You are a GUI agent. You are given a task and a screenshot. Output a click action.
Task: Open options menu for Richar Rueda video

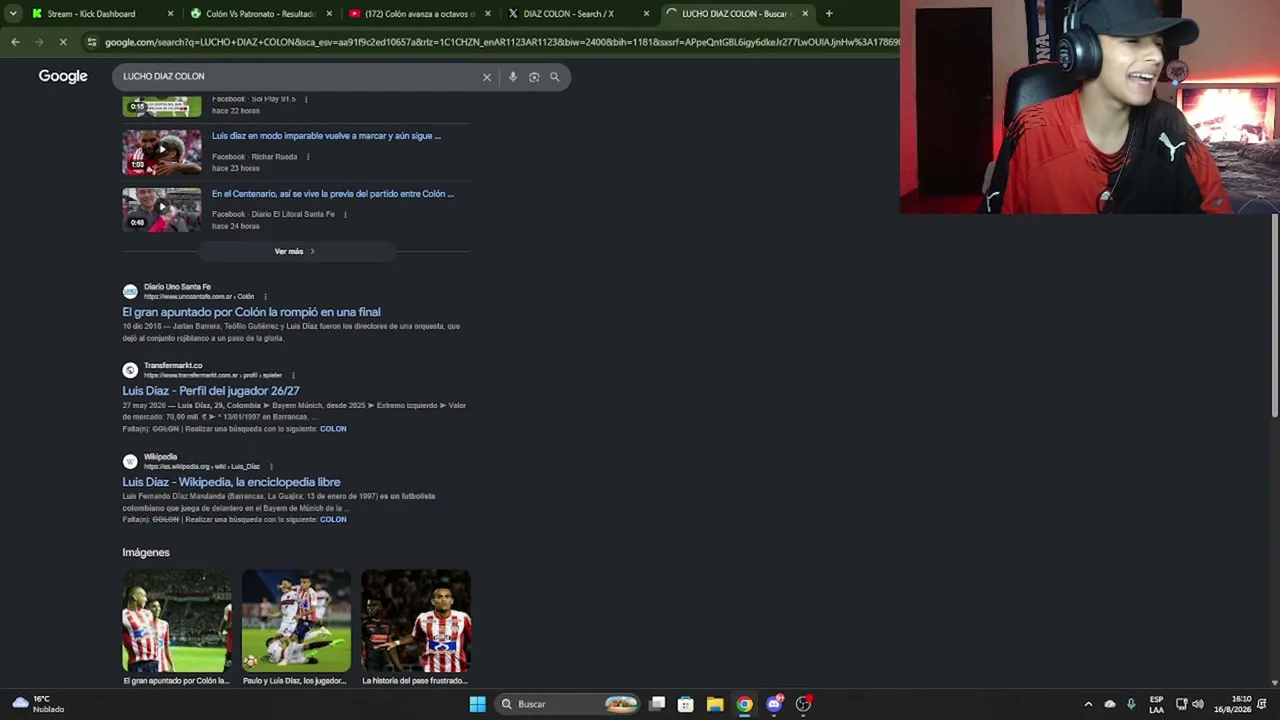[308, 157]
